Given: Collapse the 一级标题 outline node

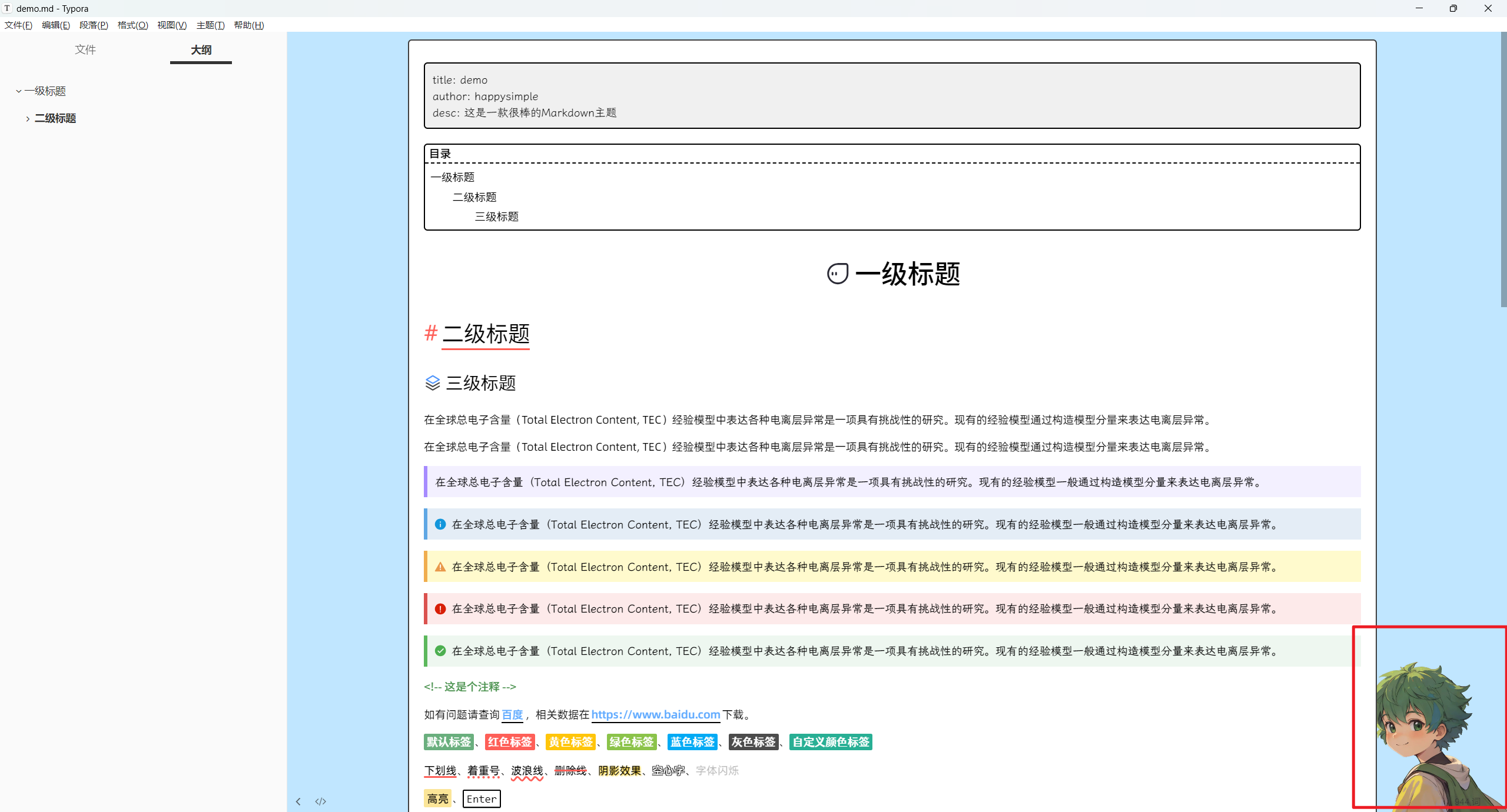Looking at the screenshot, I should 19,91.
